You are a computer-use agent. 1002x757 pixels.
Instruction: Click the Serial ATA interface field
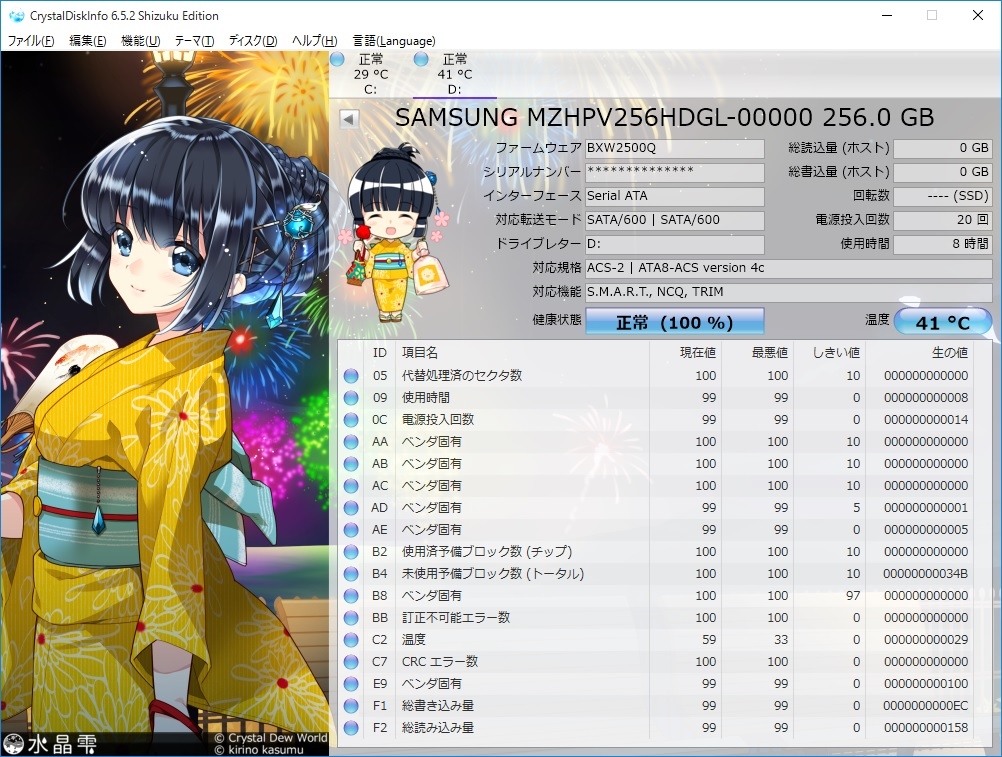(x=675, y=196)
